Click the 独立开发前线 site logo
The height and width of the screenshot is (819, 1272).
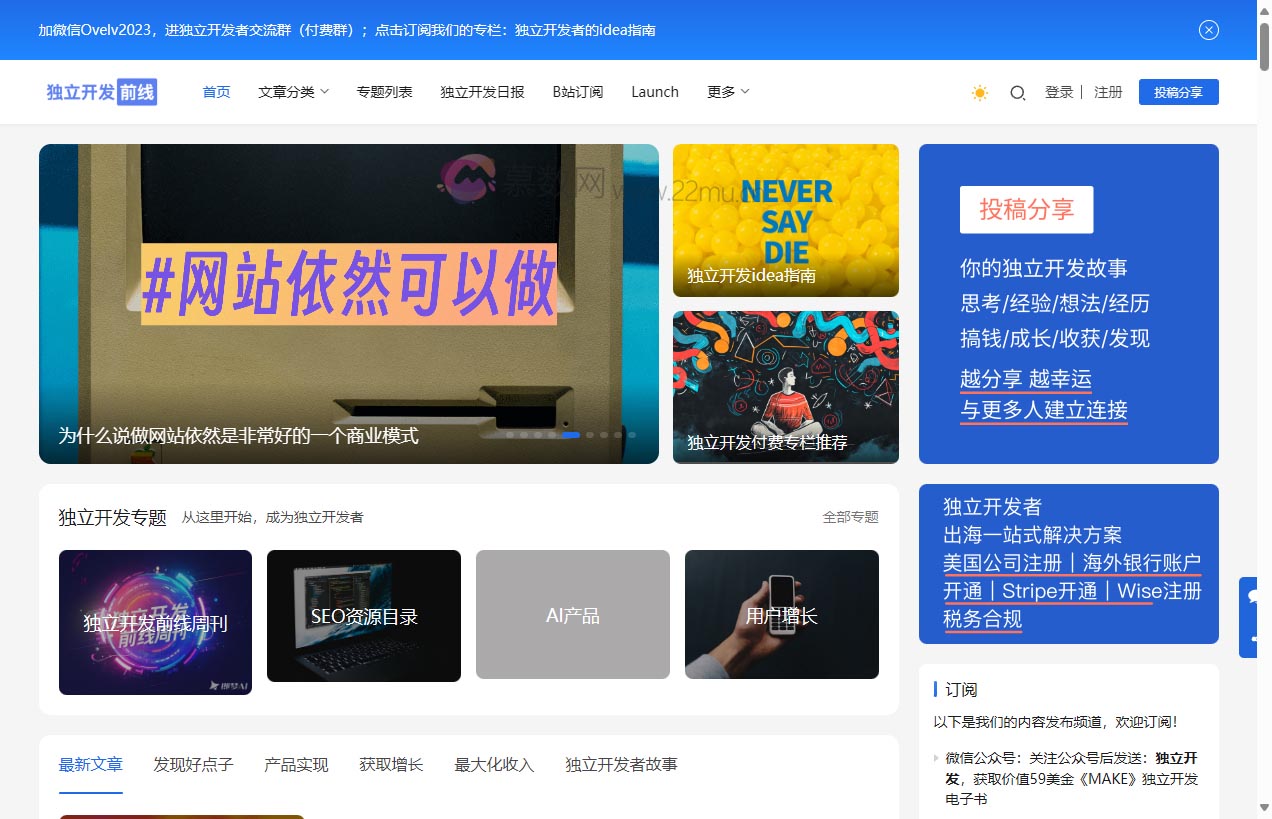pos(99,91)
